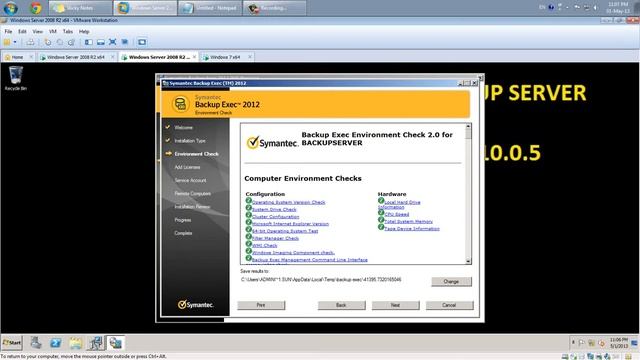640x360 pixels.
Task: Open Backup Exec Management Command Line Interface link
Action: point(310,260)
